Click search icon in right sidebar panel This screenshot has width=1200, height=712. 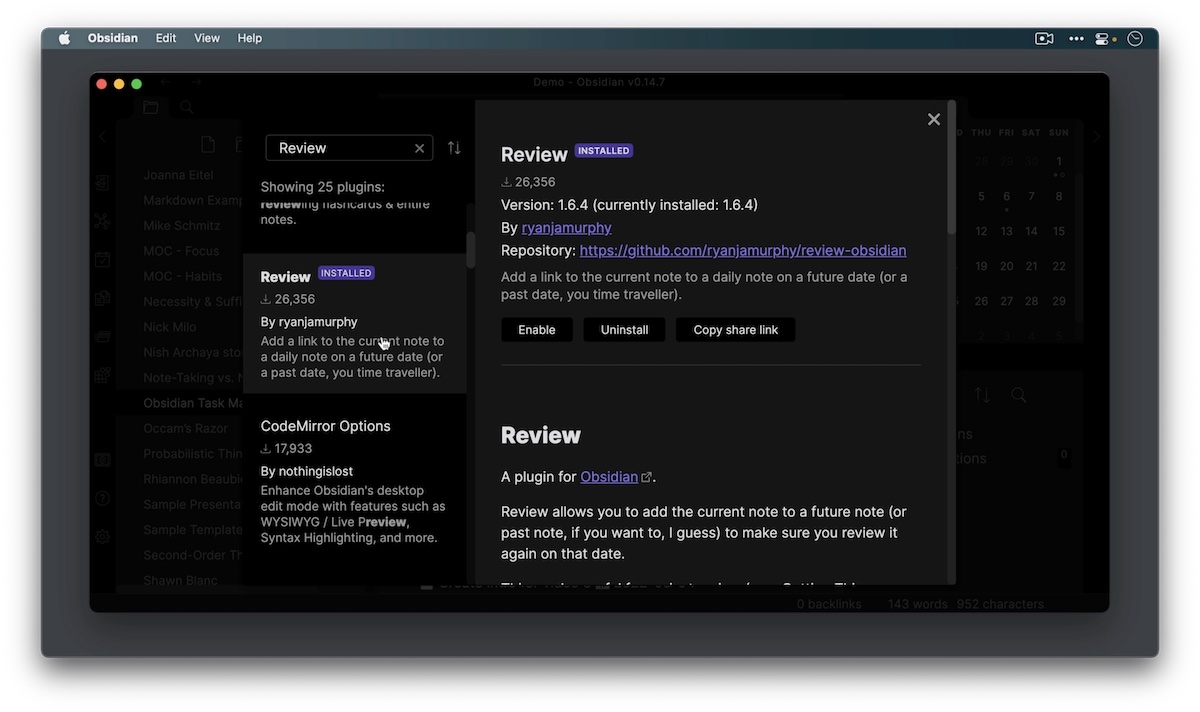tap(1018, 395)
